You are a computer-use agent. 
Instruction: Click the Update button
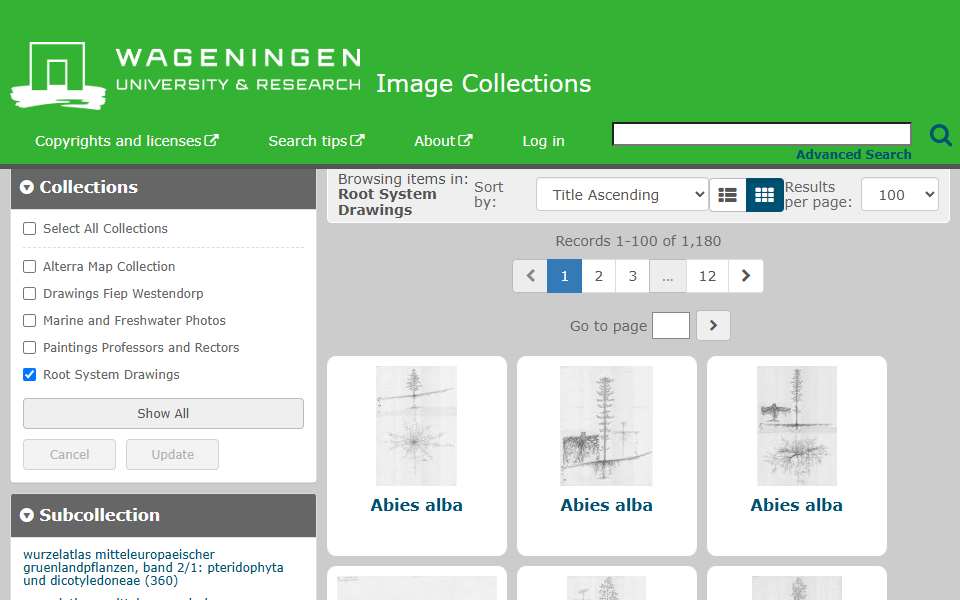pyautogui.click(x=173, y=454)
